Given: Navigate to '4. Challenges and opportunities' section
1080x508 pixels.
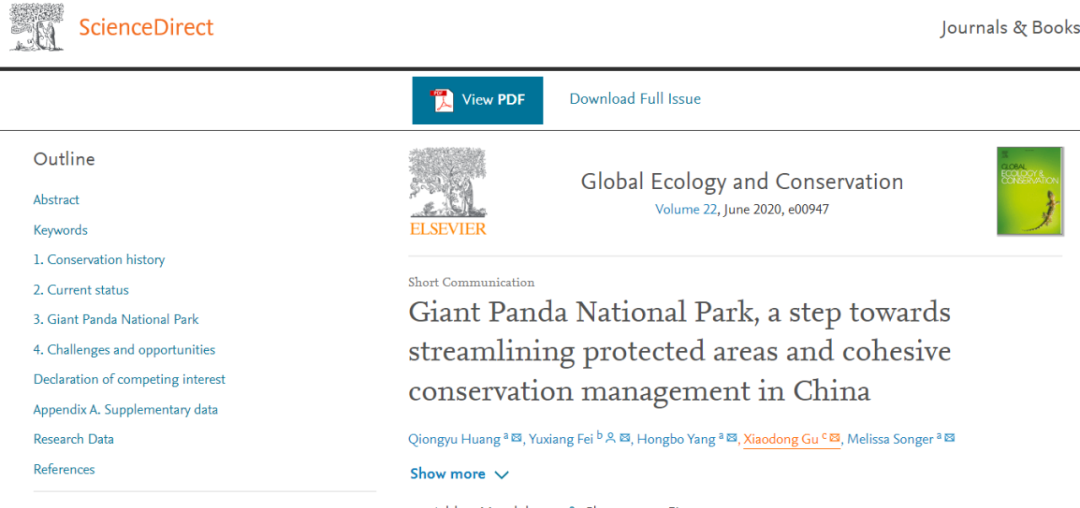Looking at the screenshot, I should tap(124, 350).
